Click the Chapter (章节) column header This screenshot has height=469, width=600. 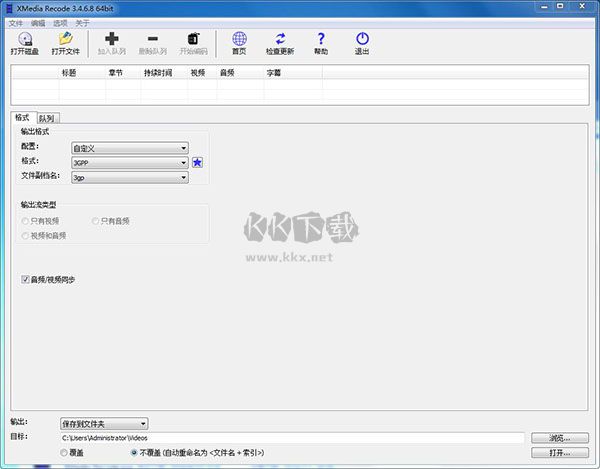coord(123,73)
